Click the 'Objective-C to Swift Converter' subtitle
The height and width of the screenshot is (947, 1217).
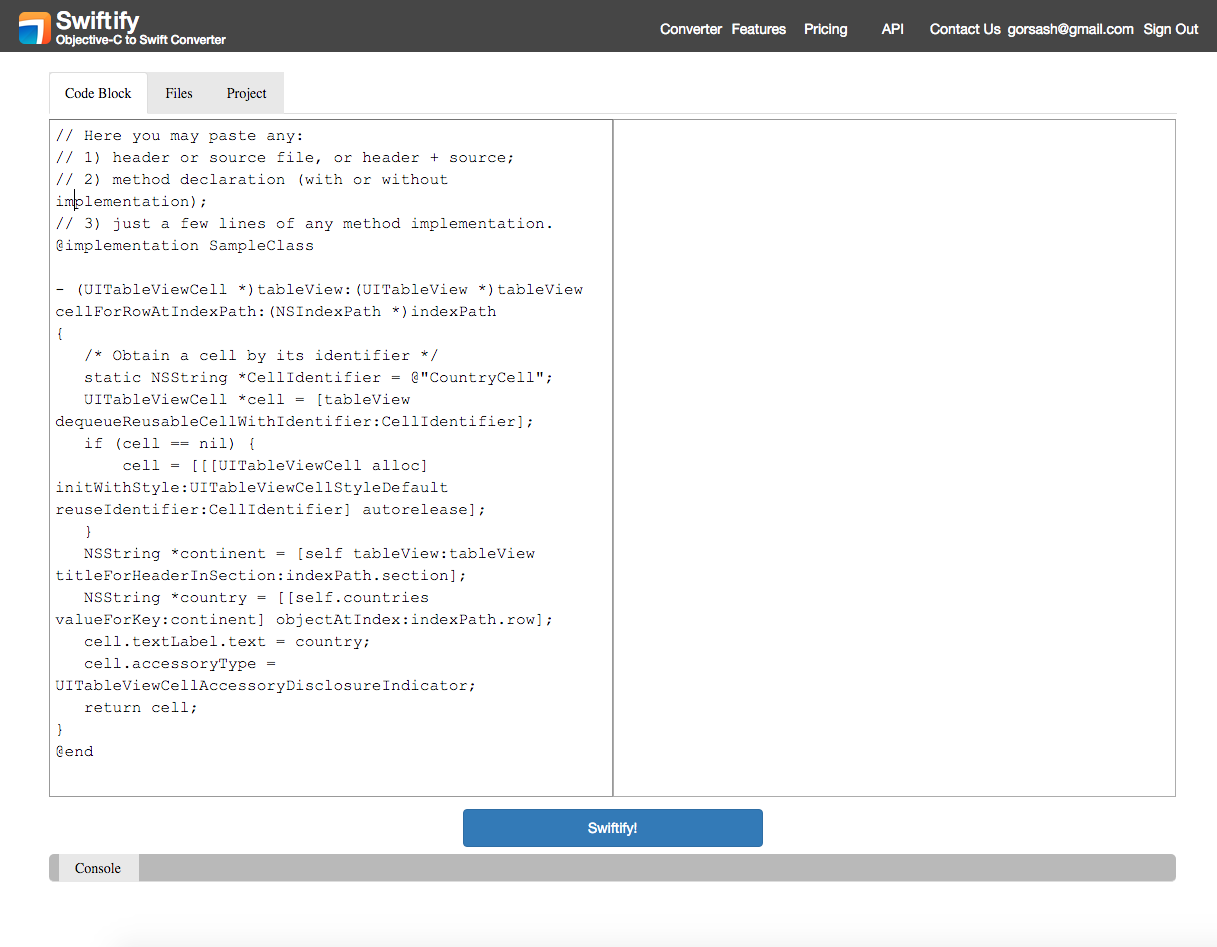[141, 40]
